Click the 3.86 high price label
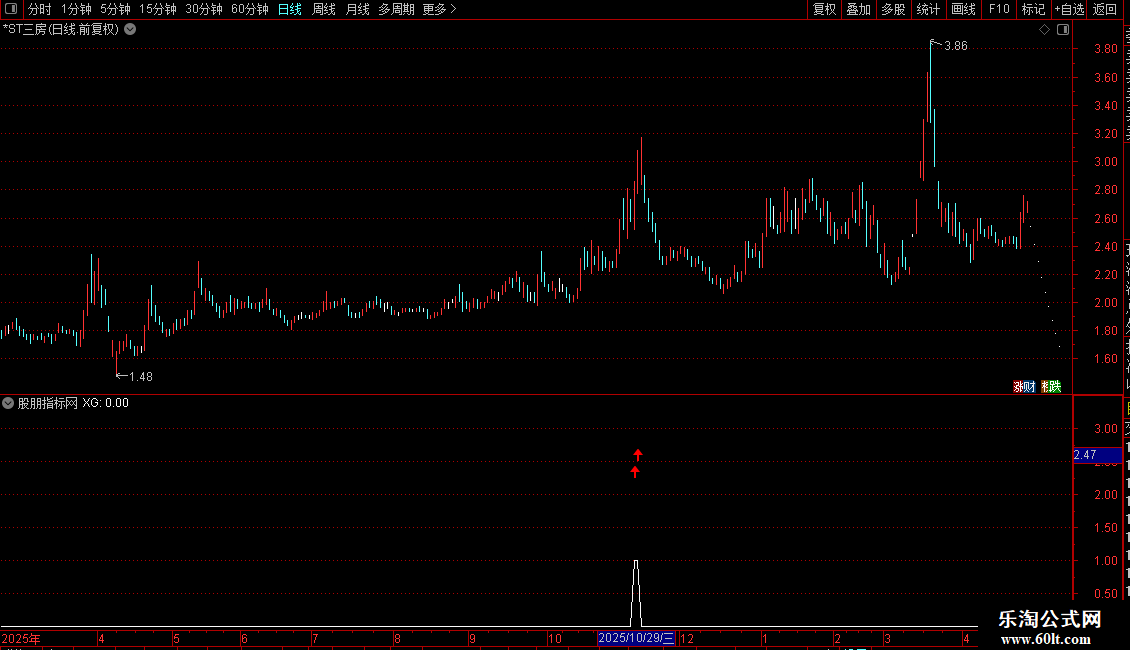The image size is (1130, 650). tap(956, 46)
